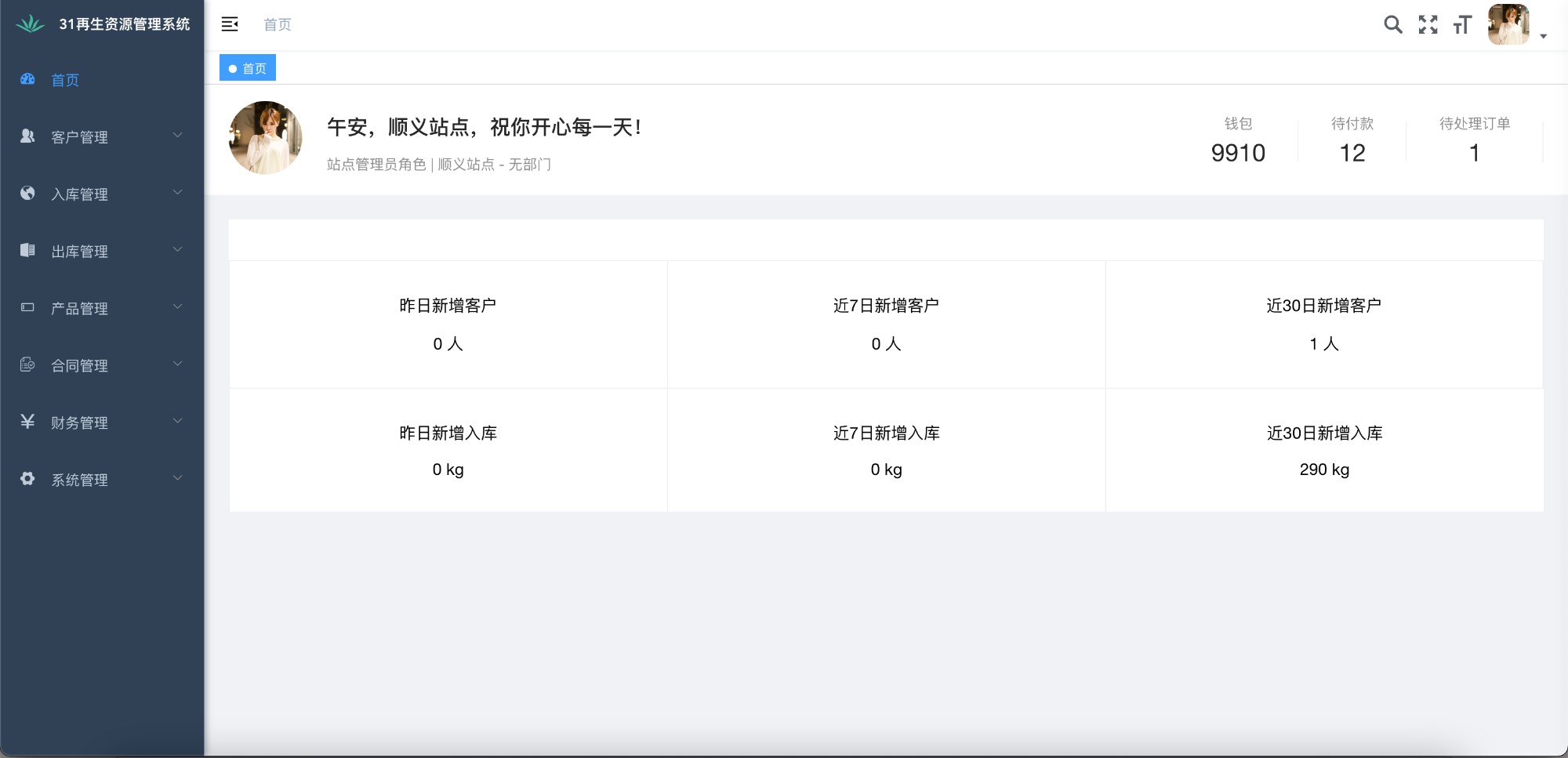Expand the 入库管理 chevron

coord(178,192)
